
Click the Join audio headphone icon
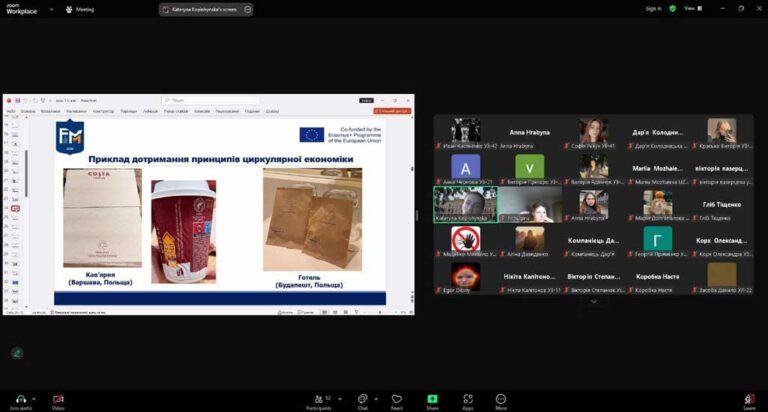click(x=21, y=398)
